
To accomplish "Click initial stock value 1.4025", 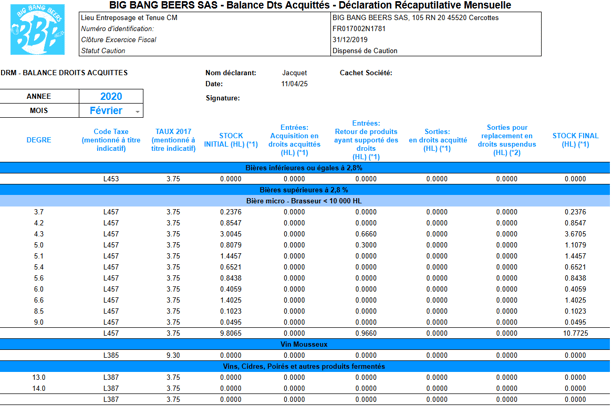I will pyautogui.click(x=231, y=300).
